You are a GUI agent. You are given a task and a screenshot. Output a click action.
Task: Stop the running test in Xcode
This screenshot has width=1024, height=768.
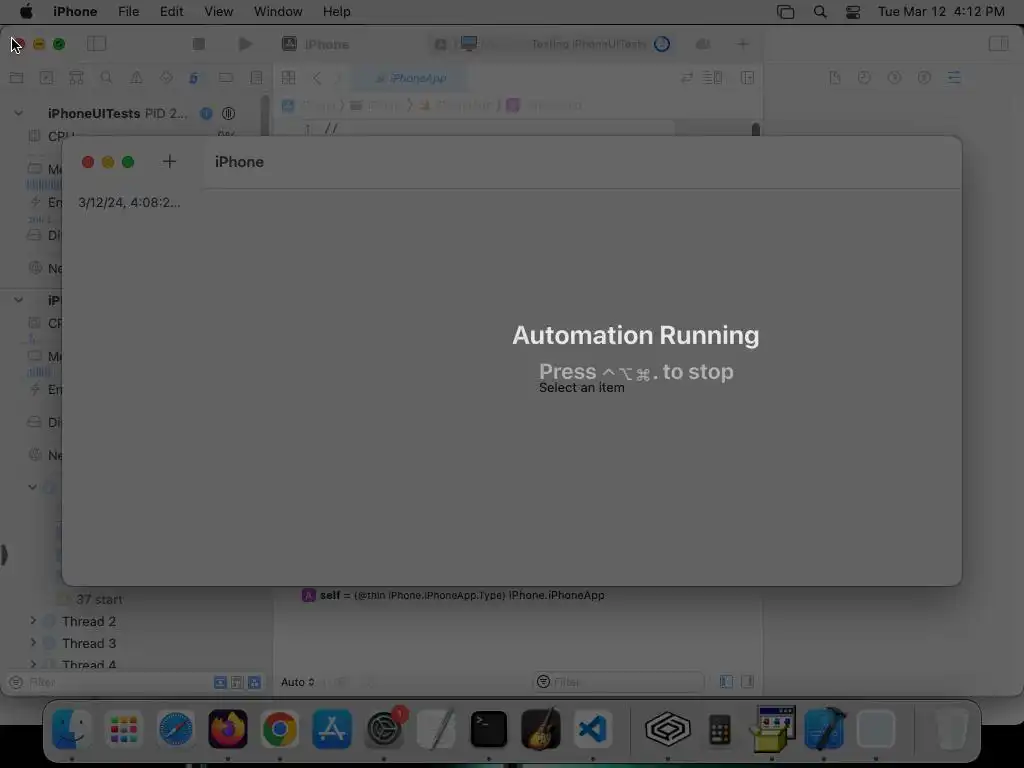[199, 44]
